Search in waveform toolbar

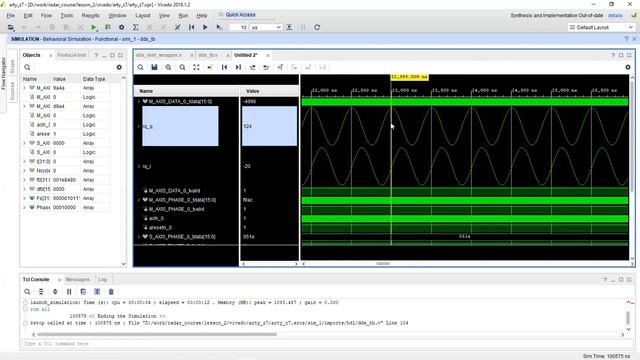[x=140, y=67]
